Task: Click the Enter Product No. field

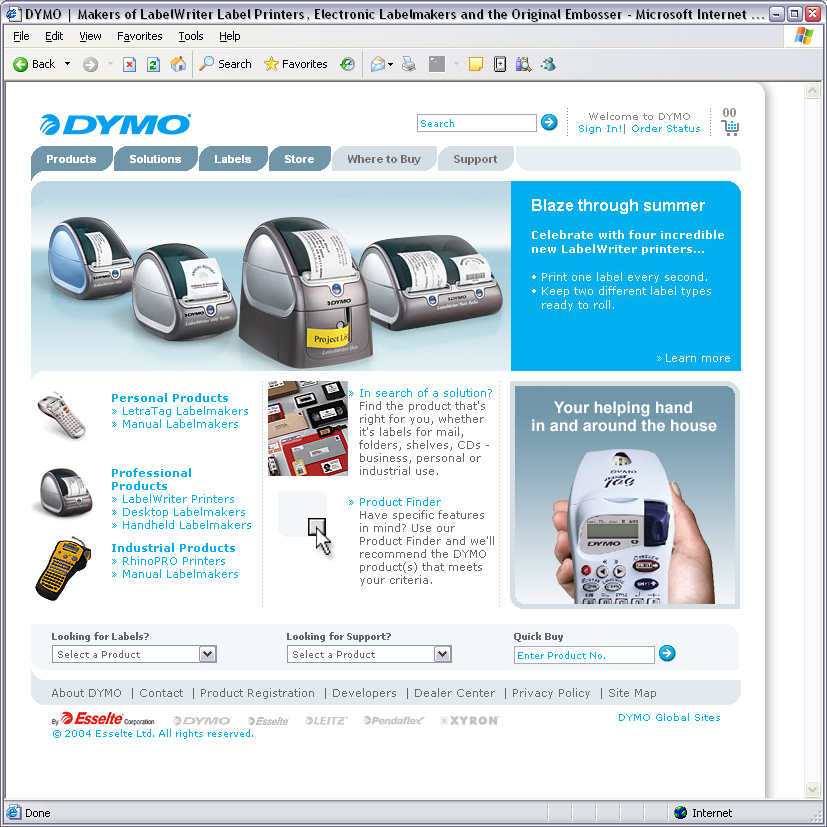Action: pyautogui.click(x=584, y=655)
